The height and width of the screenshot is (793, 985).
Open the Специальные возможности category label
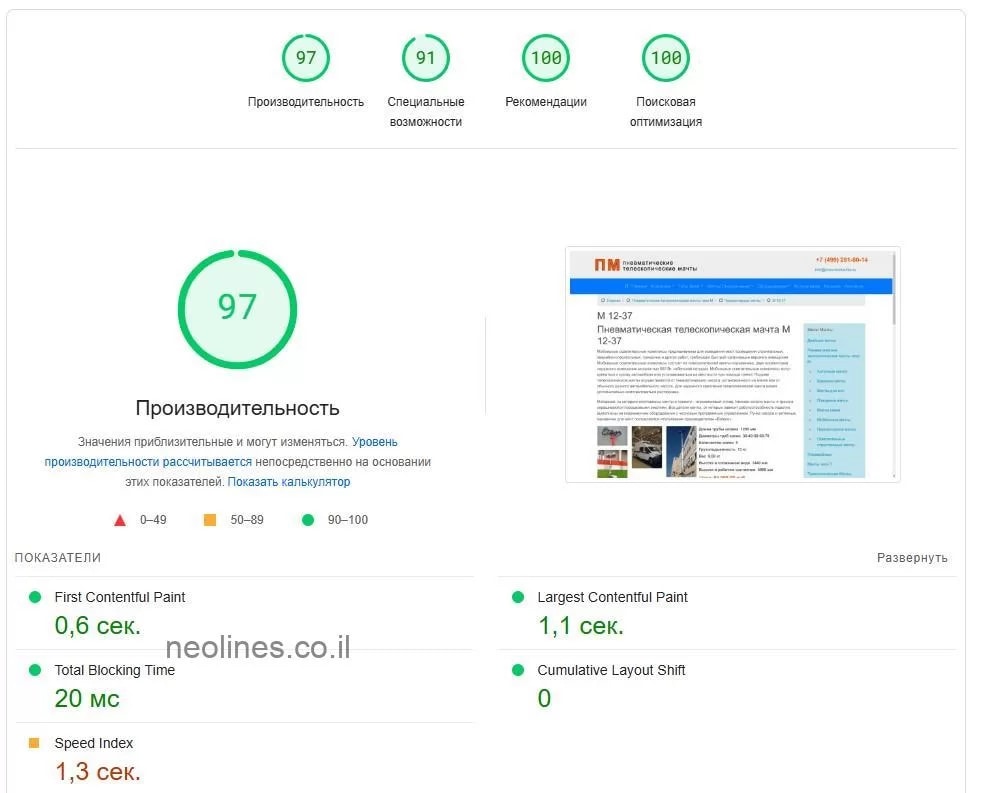(x=425, y=112)
